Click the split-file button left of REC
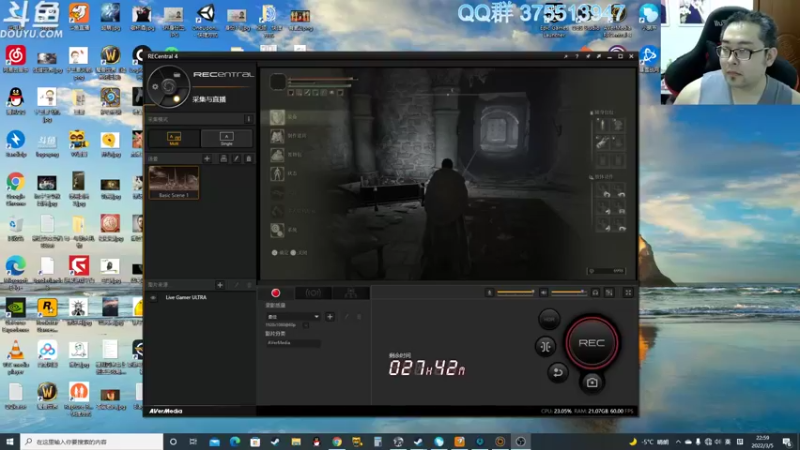Image resolution: width=800 pixels, height=450 pixels. [545, 346]
